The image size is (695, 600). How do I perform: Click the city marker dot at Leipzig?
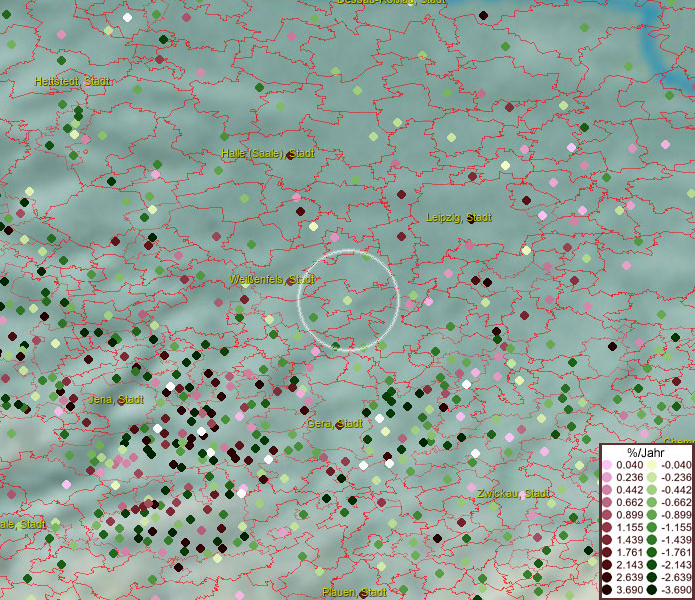pyautogui.click(x=469, y=218)
